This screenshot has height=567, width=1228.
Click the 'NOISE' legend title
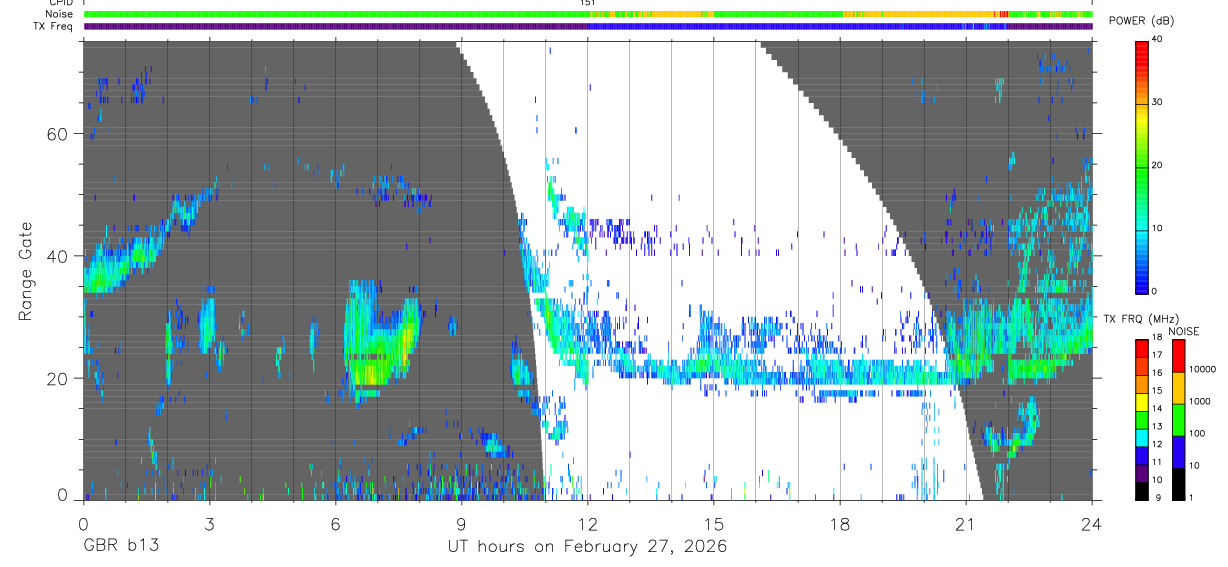1183,331
